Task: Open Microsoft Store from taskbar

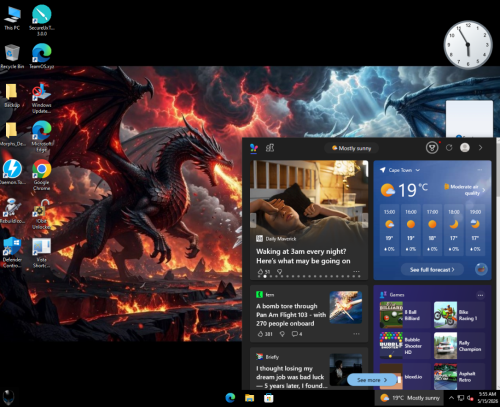Action: (x=269, y=398)
